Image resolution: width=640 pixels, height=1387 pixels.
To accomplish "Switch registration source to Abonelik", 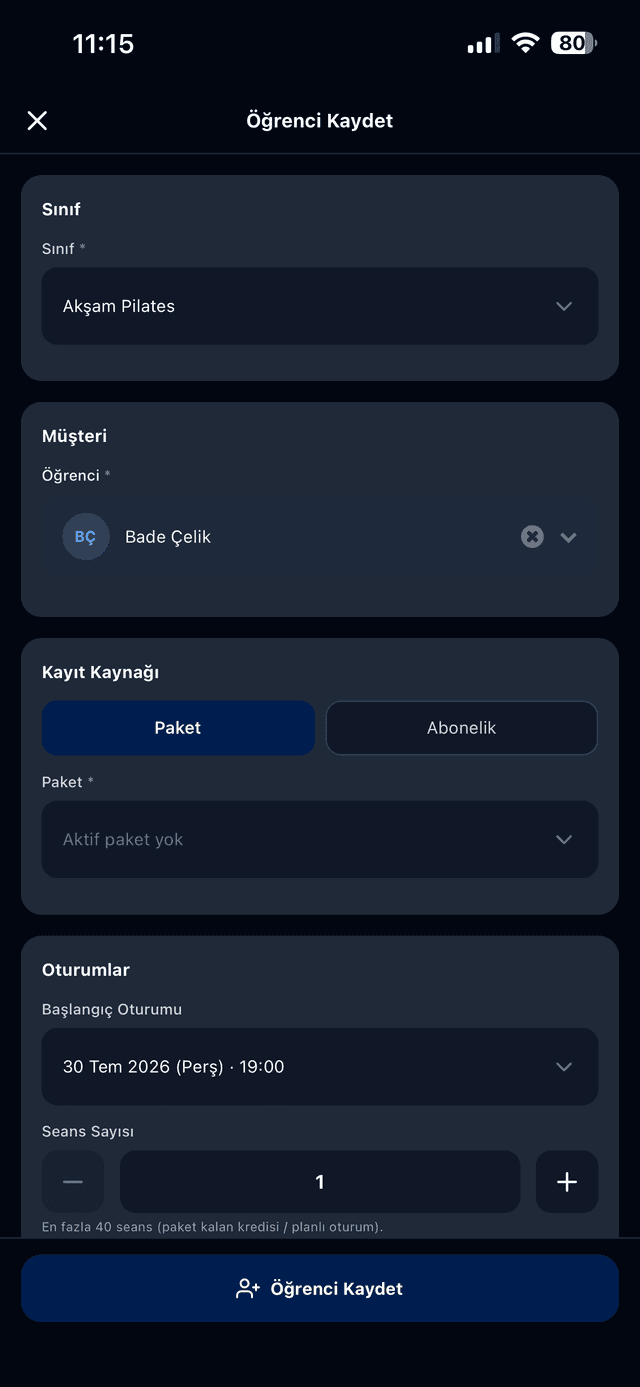I will coord(462,728).
